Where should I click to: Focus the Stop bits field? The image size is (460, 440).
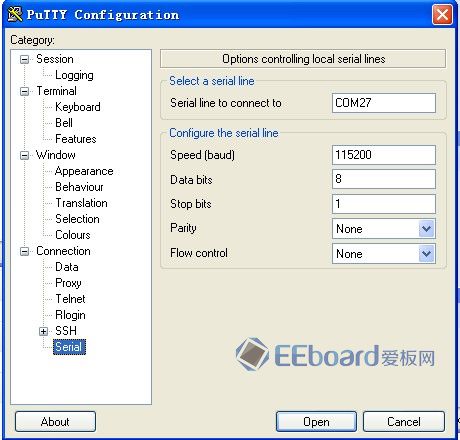(384, 204)
